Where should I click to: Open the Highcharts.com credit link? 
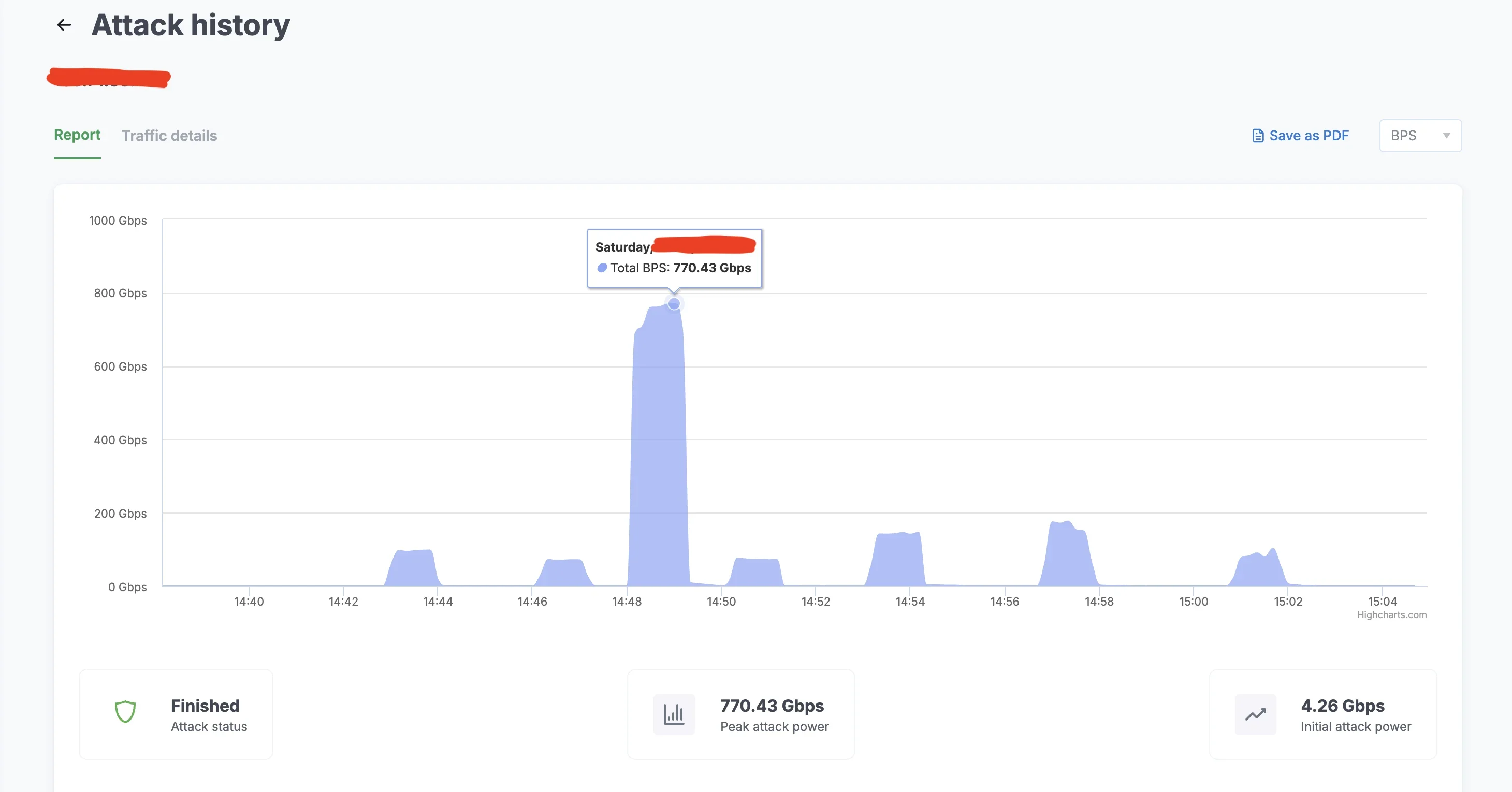[x=1392, y=615]
